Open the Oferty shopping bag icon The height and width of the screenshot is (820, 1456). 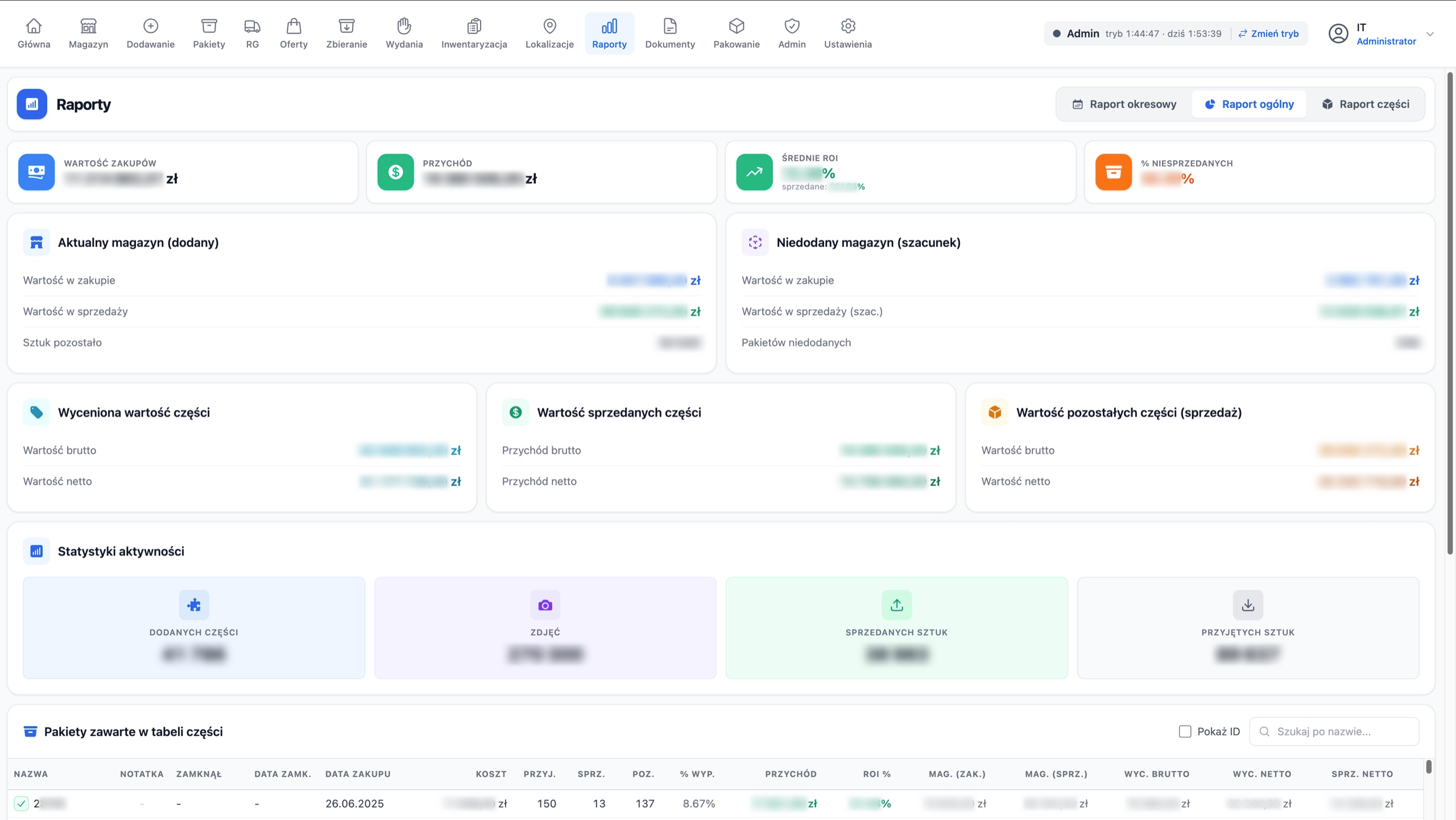pyautogui.click(x=293, y=26)
